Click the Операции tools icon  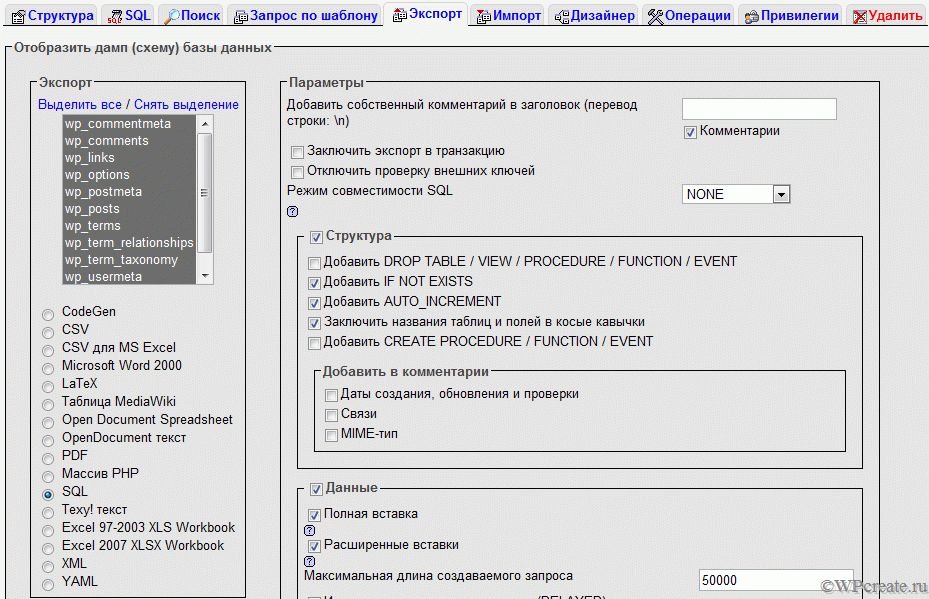click(655, 17)
